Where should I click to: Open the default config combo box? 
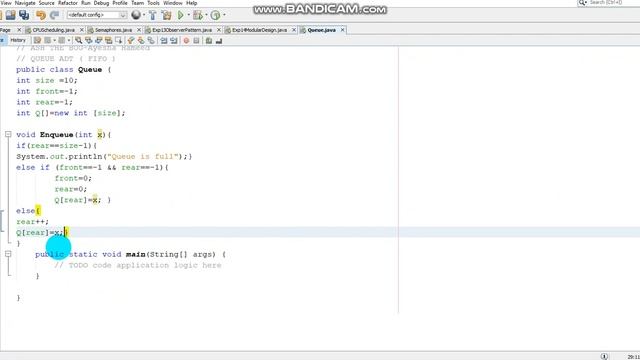[97, 15]
